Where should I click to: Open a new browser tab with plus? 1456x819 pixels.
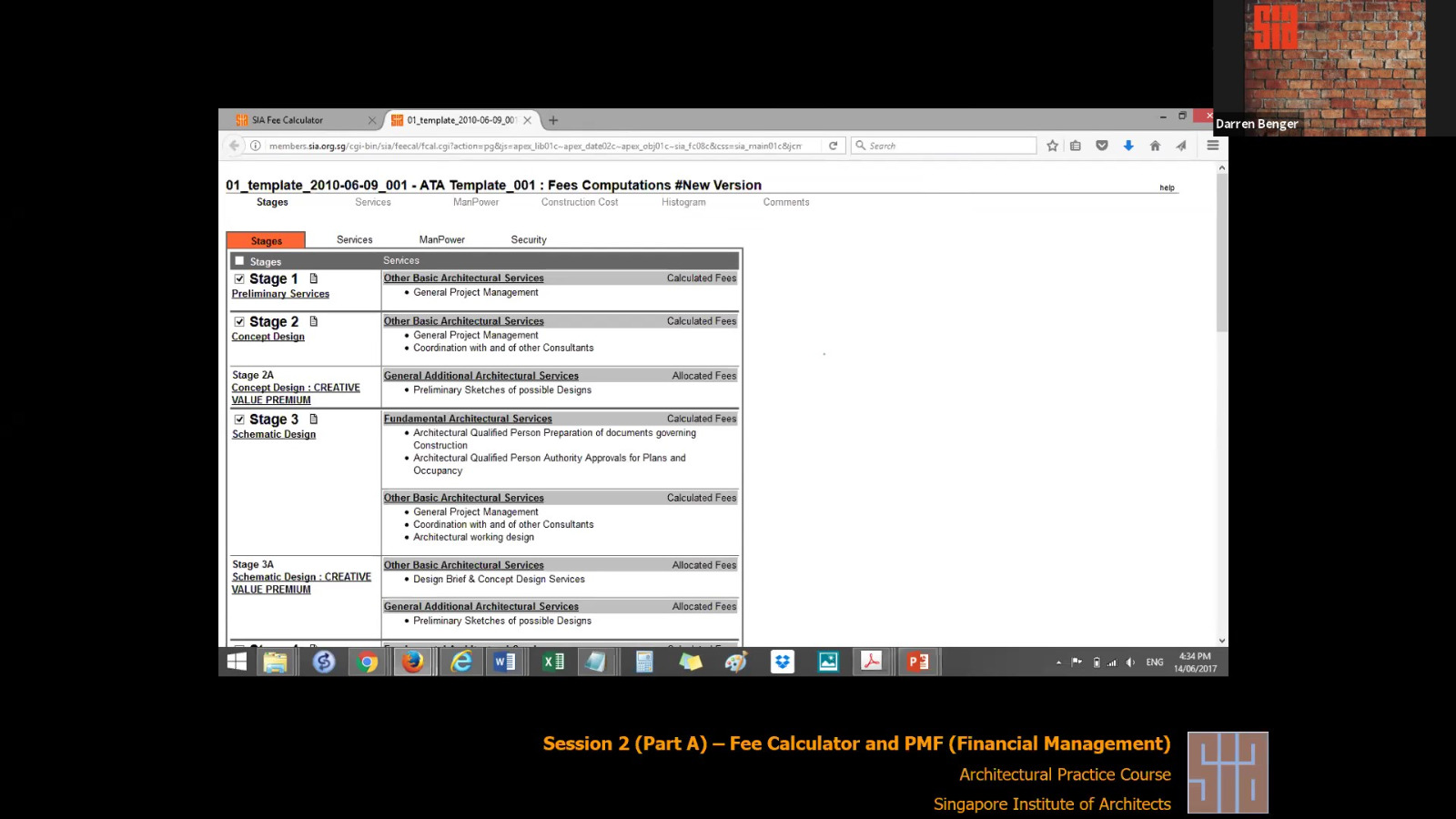click(553, 120)
